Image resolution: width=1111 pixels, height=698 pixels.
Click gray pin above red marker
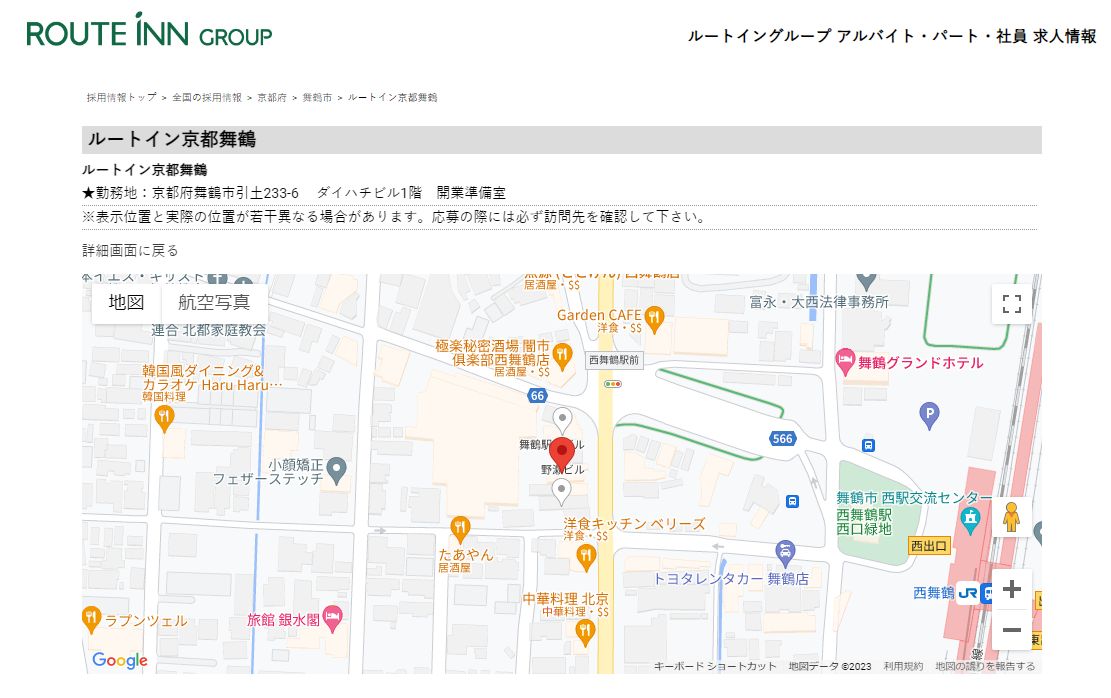(563, 421)
